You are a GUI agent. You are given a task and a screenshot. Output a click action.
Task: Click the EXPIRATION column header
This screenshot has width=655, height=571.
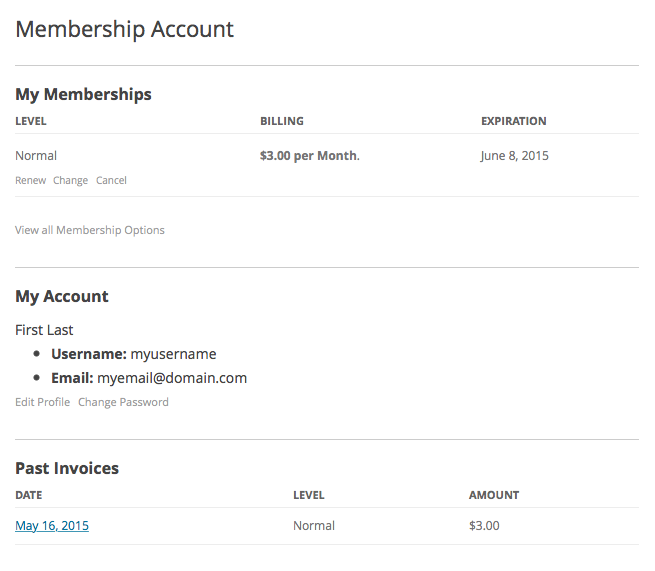pyautogui.click(x=514, y=121)
